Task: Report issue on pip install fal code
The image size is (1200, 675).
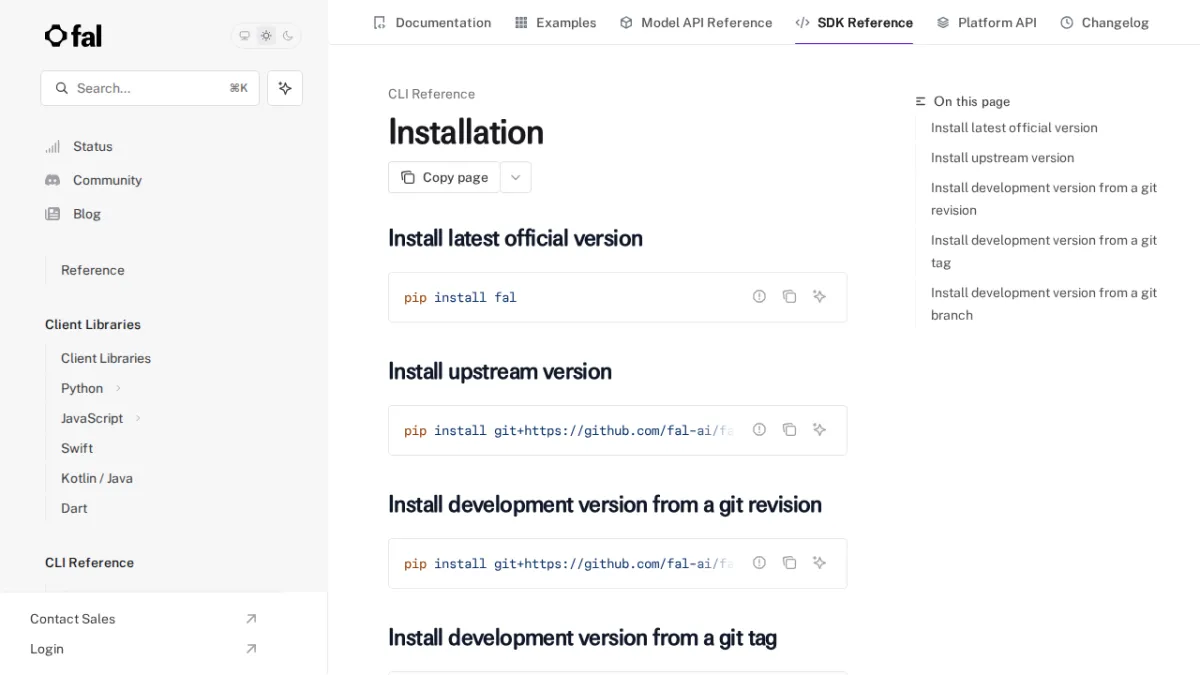Action: click(759, 297)
